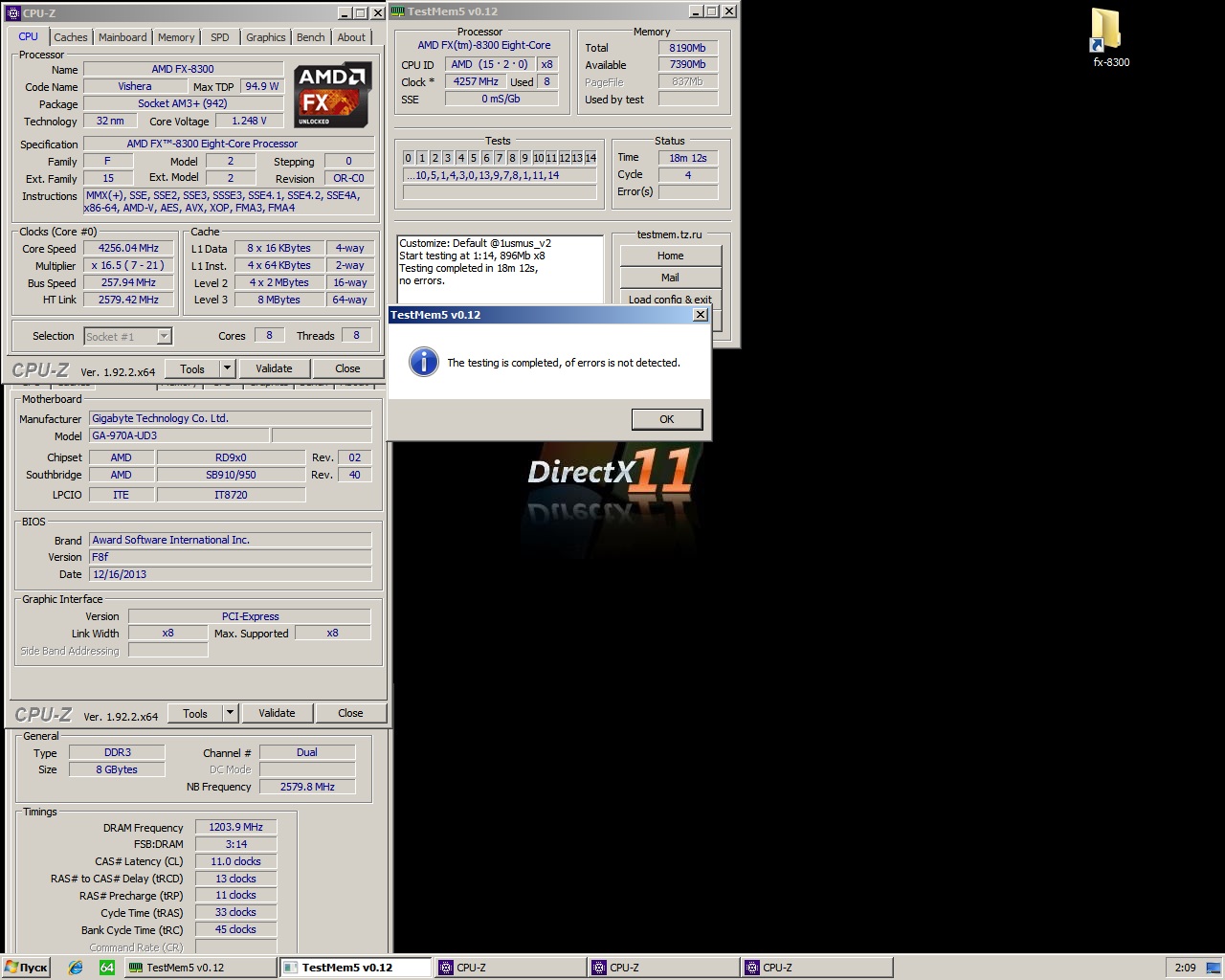The width and height of the screenshot is (1225, 980).
Task: Click the test sequence field ...10,5,1,4,3,0,13
Action: [x=500, y=175]
